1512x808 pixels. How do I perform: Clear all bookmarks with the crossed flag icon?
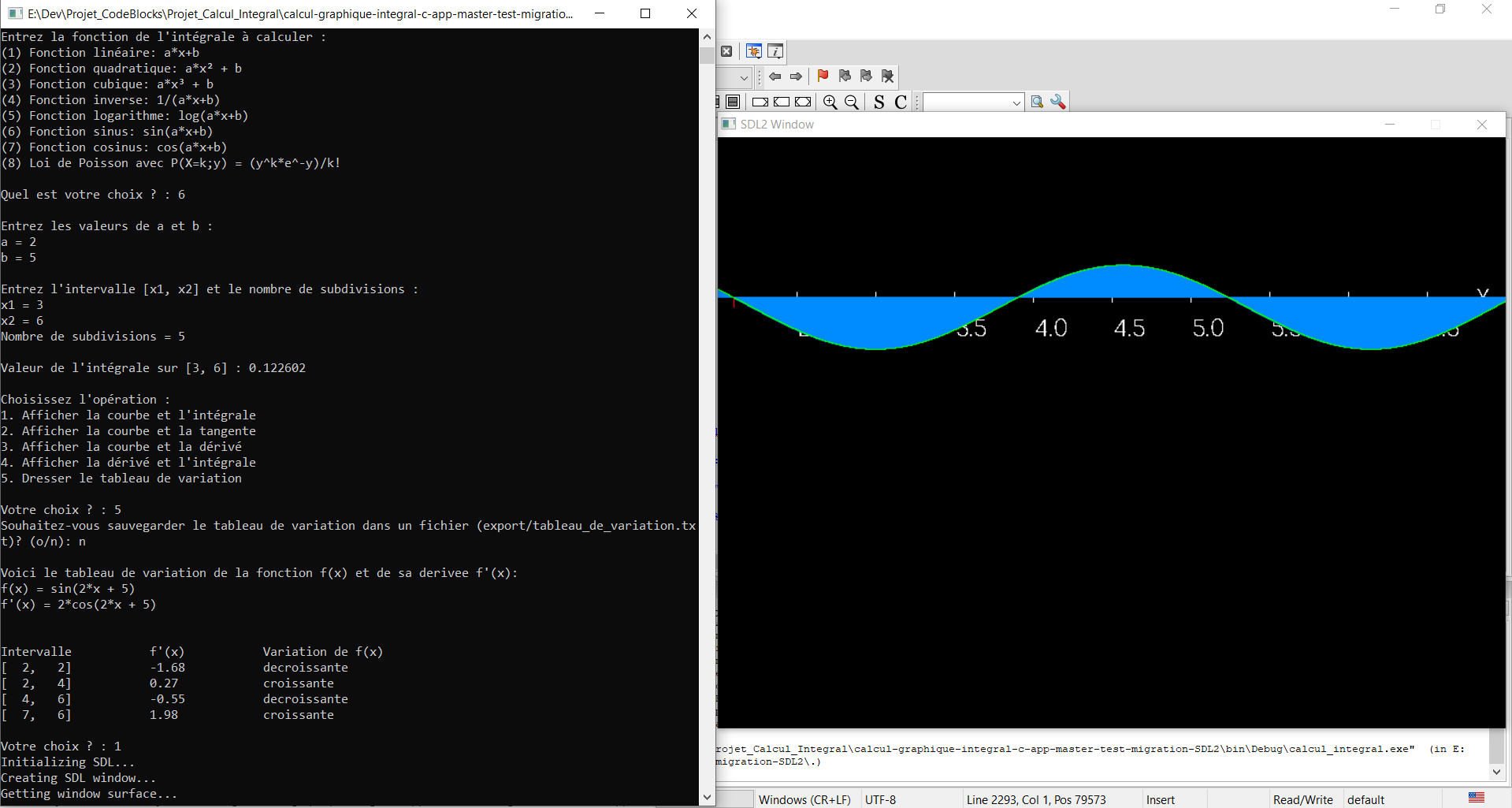click(888, 76)
